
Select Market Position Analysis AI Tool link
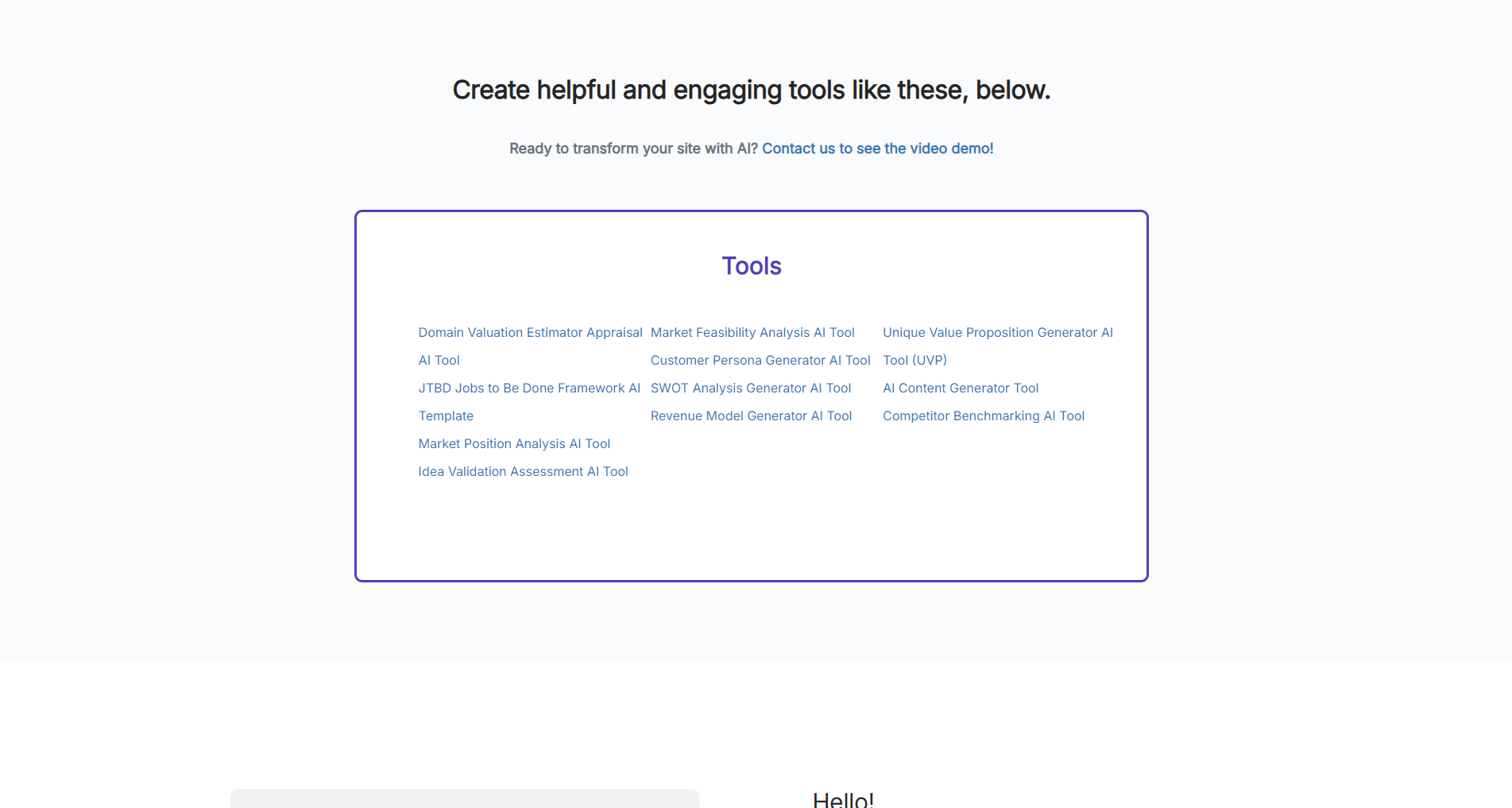pos(514,444)
